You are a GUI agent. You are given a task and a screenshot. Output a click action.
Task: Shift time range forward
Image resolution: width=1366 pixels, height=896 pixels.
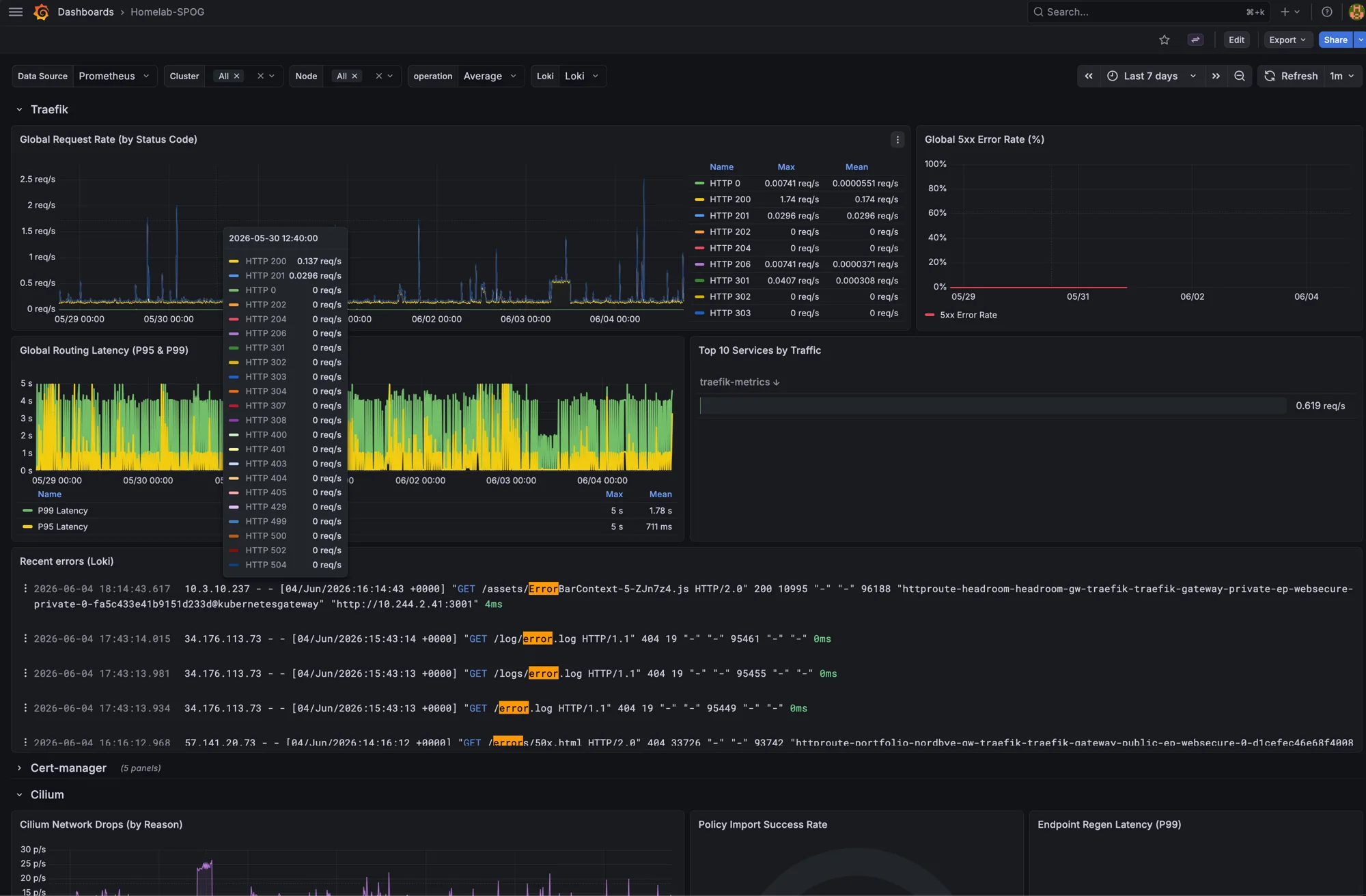[x=1216, y=76]
